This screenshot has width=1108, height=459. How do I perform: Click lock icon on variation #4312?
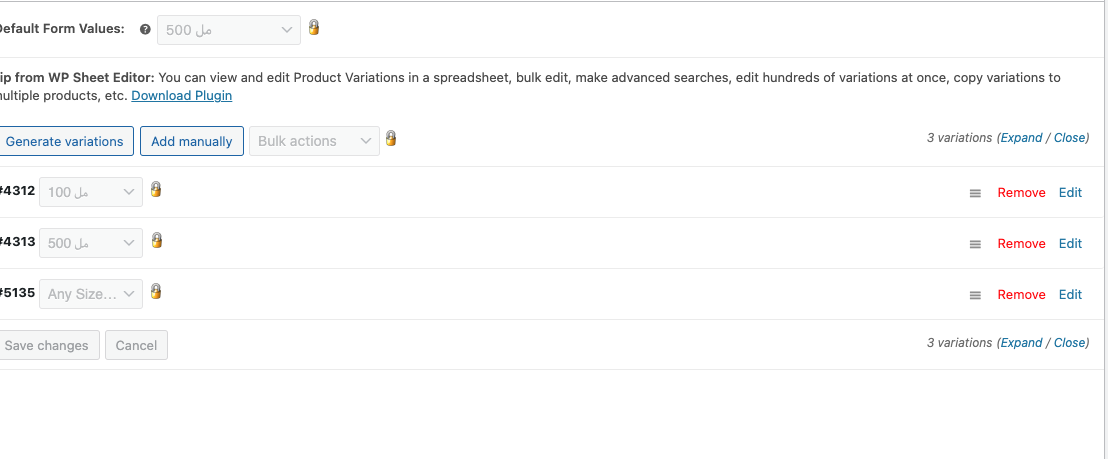156,189
